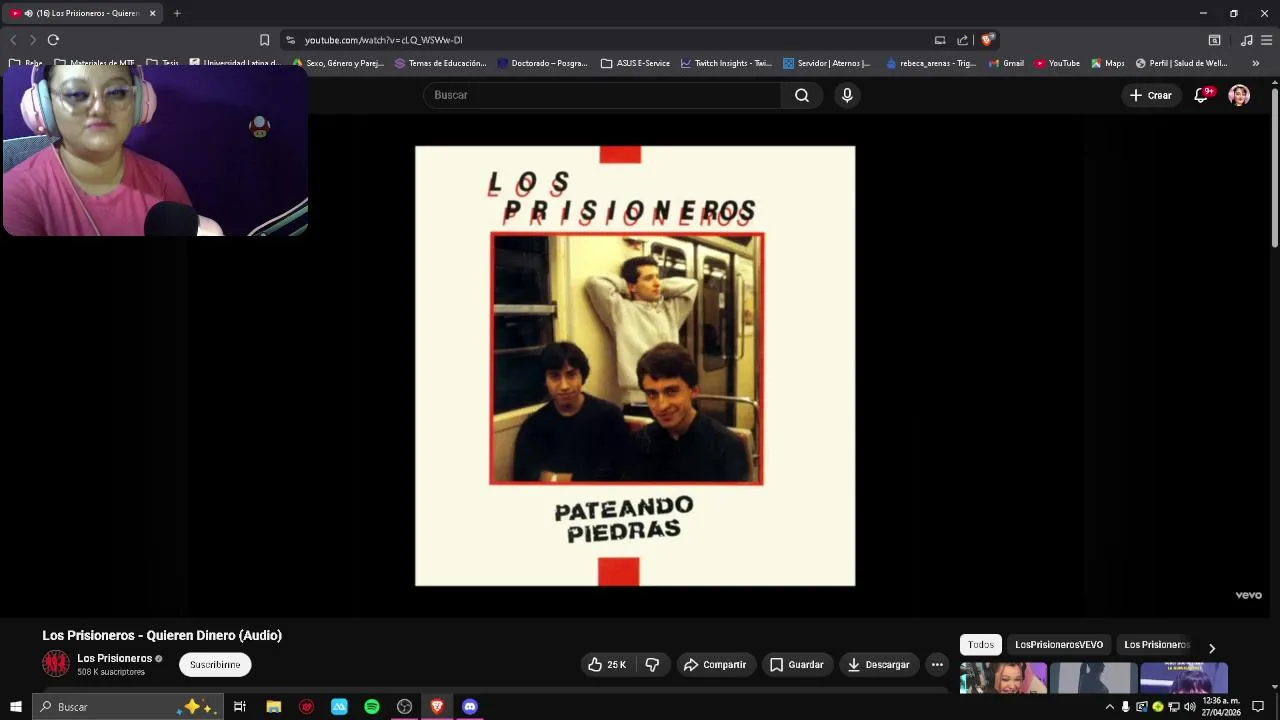
Task: Click the Suscribirme button
Action: [215, 664]
